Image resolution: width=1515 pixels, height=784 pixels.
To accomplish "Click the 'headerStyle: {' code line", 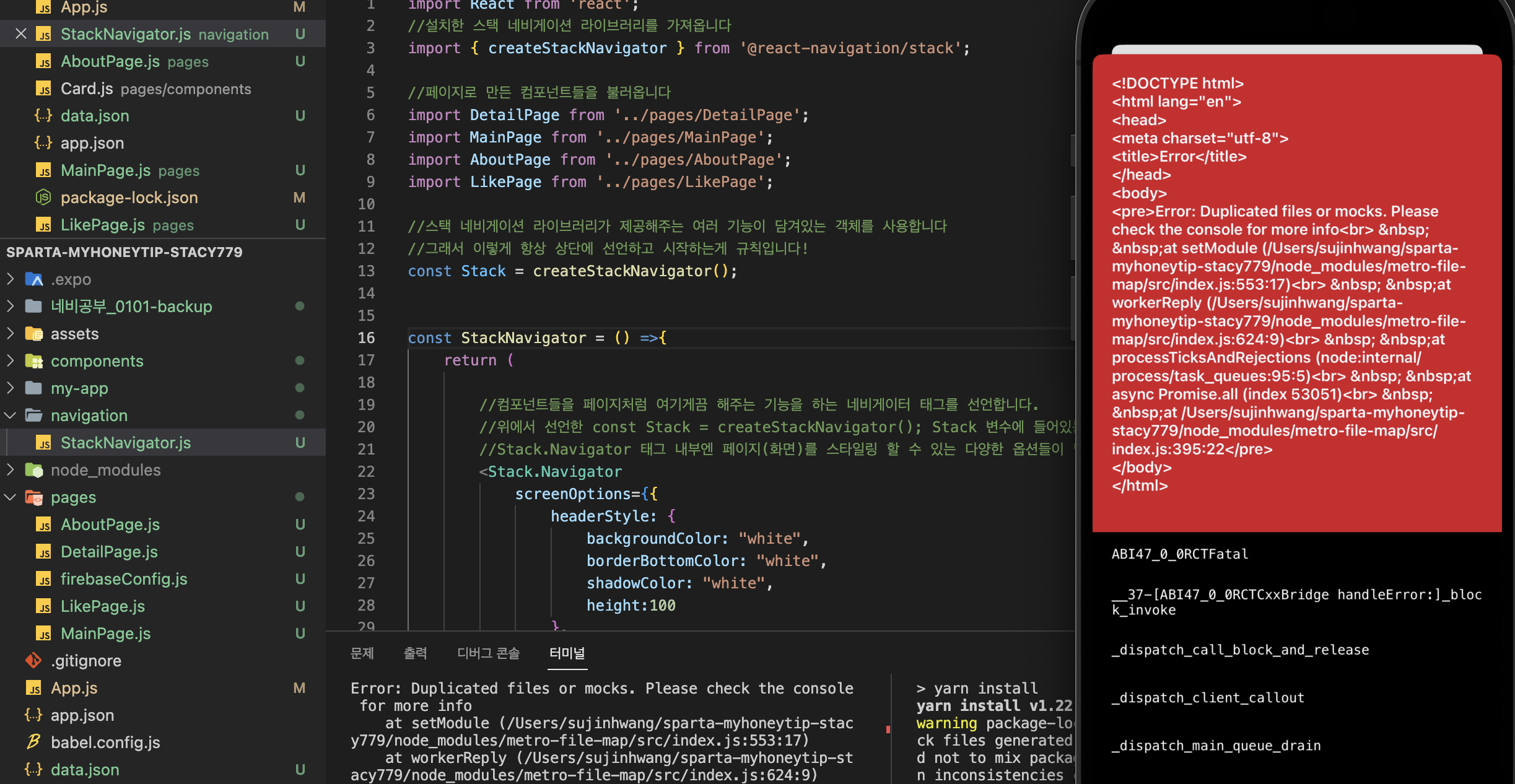I will [x=613, y=516].
